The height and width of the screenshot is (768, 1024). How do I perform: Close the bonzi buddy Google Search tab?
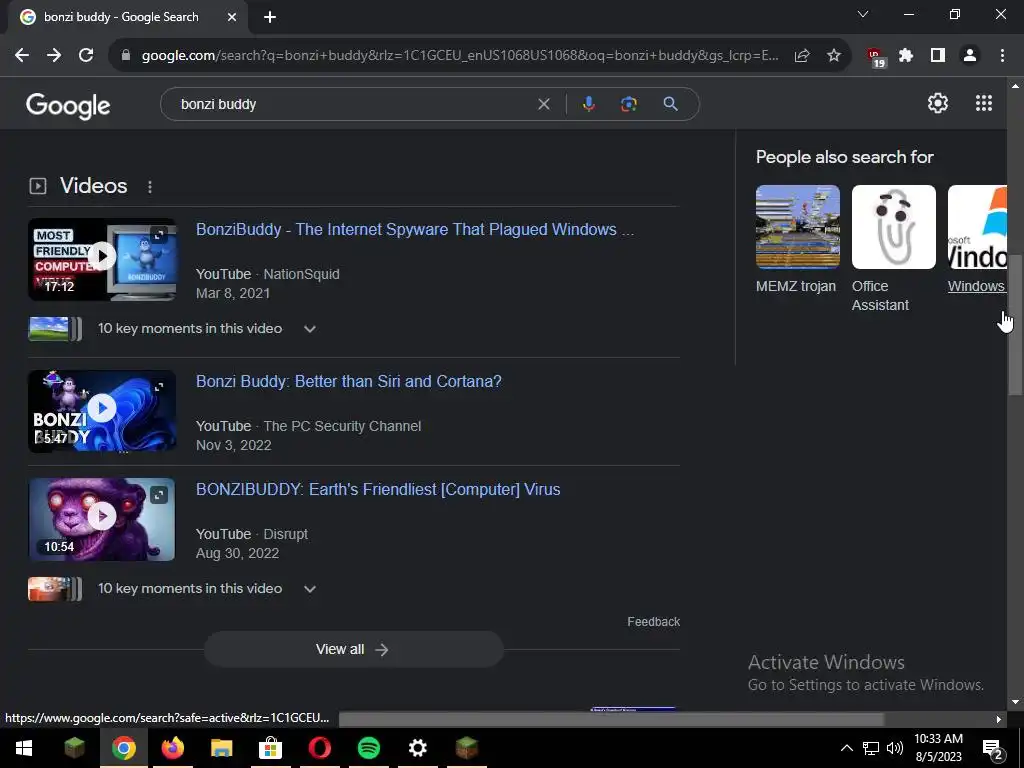click(x=232, y=18)
